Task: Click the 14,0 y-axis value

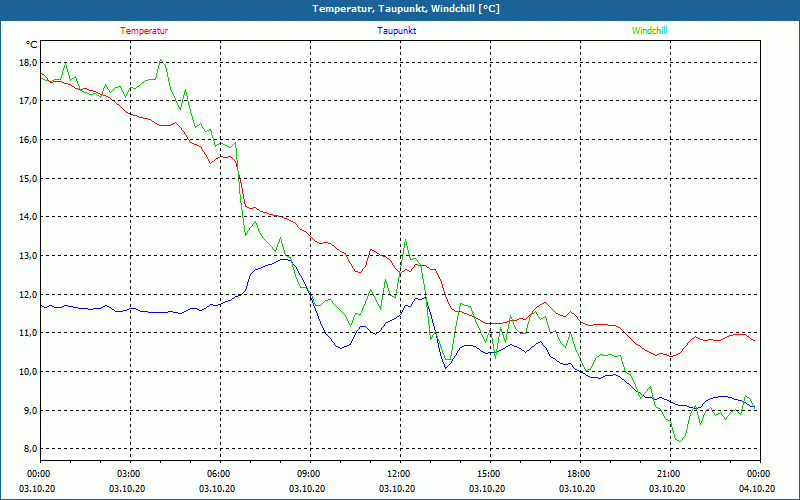Action: [x=29, y=217]
